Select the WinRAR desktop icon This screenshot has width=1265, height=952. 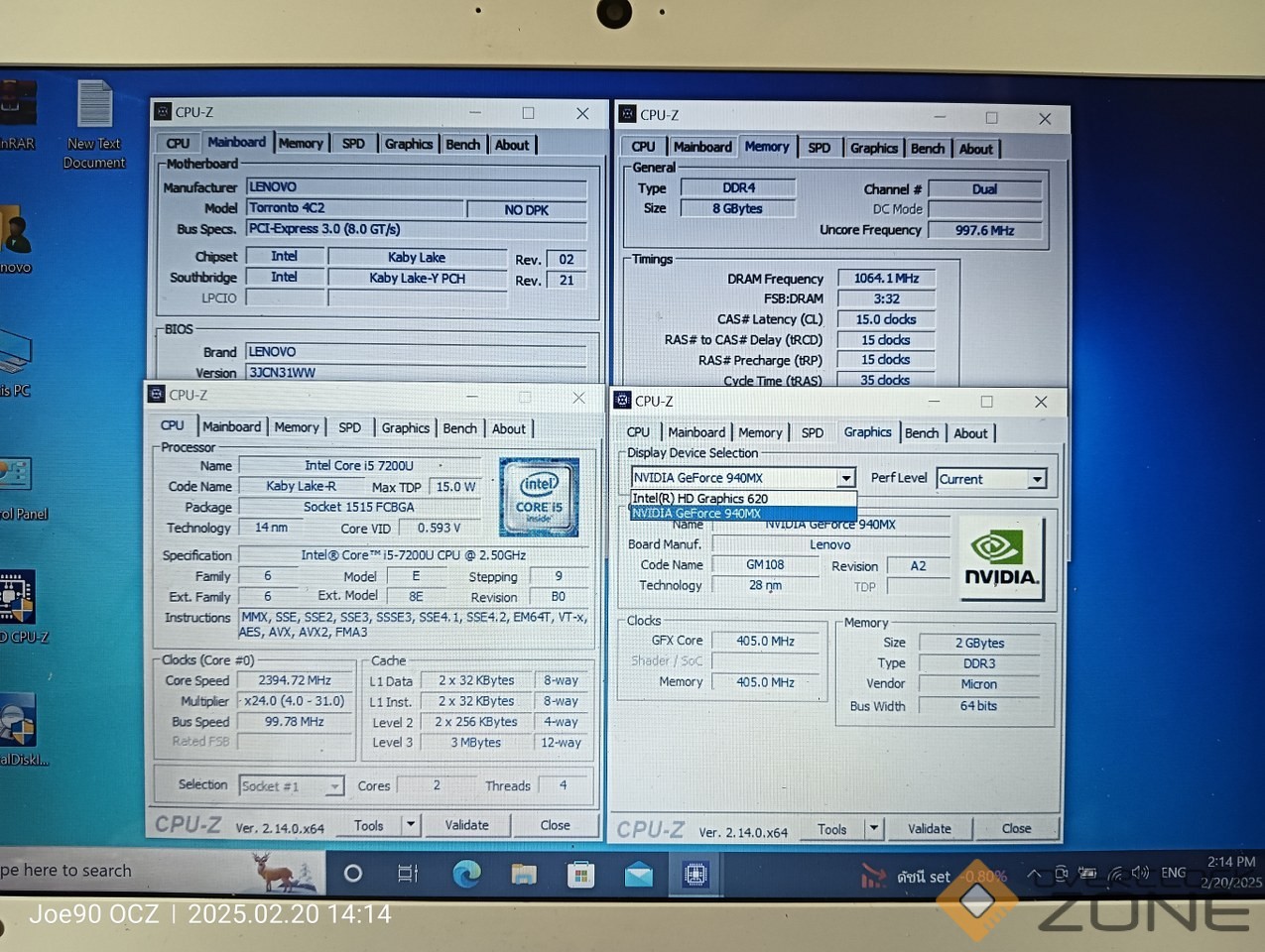tap(17, 115)
